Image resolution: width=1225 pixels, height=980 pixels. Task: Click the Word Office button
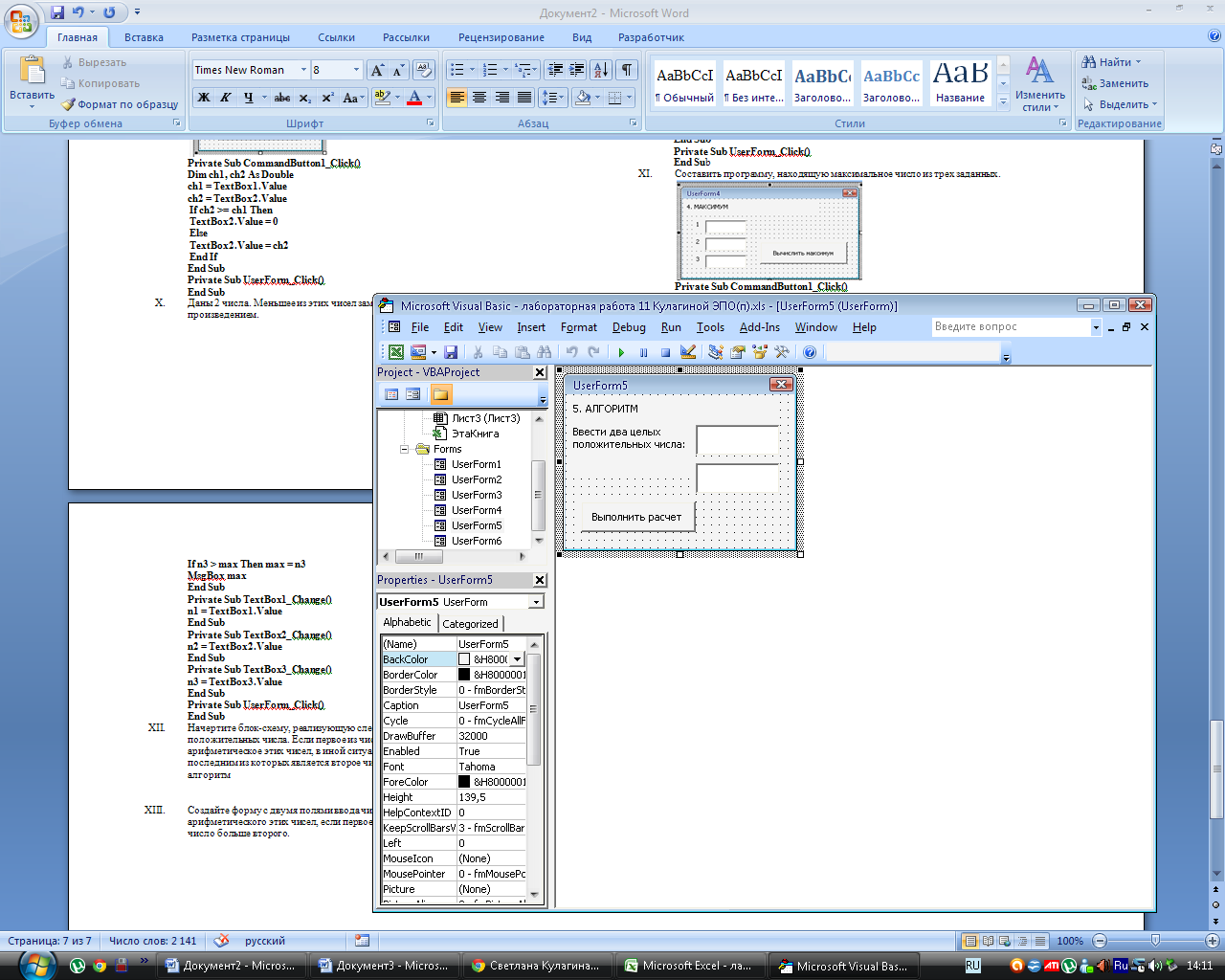pyautogui.click(x=23, y=21)
